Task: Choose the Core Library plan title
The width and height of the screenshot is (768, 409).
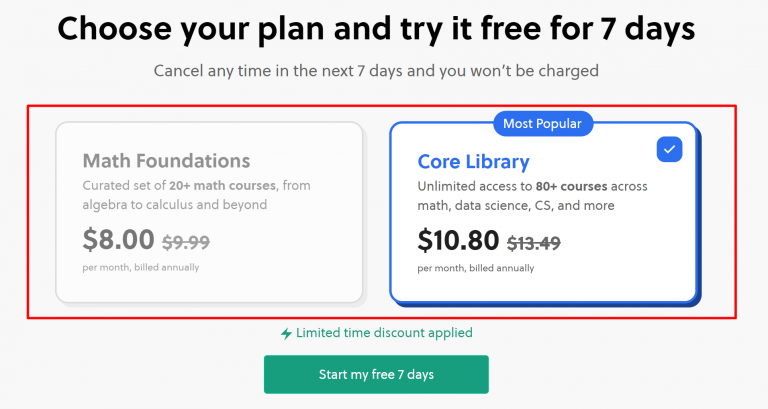Action: coord(473,161)
